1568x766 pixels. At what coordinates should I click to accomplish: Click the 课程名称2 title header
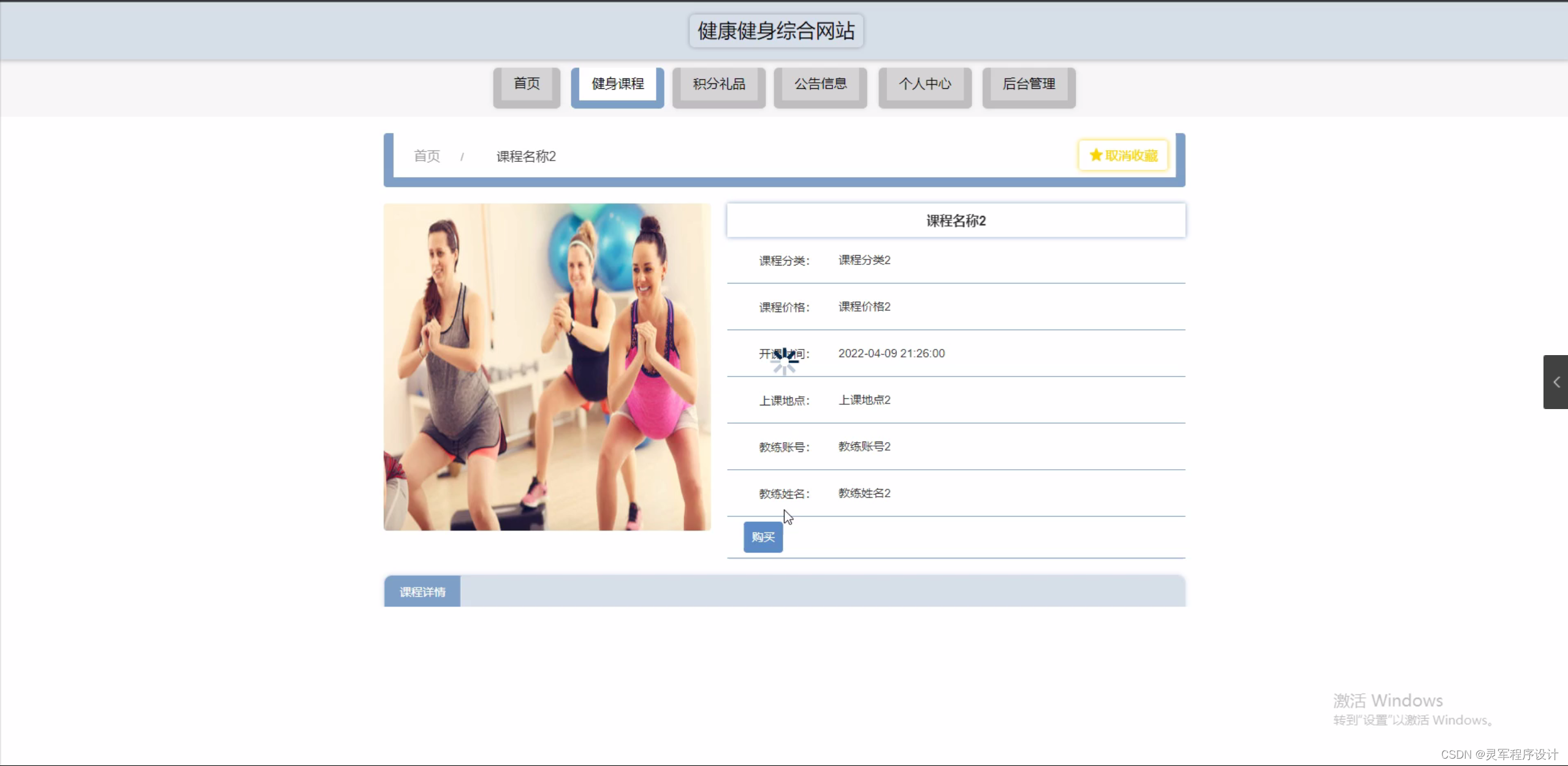[x=956, y=220]
